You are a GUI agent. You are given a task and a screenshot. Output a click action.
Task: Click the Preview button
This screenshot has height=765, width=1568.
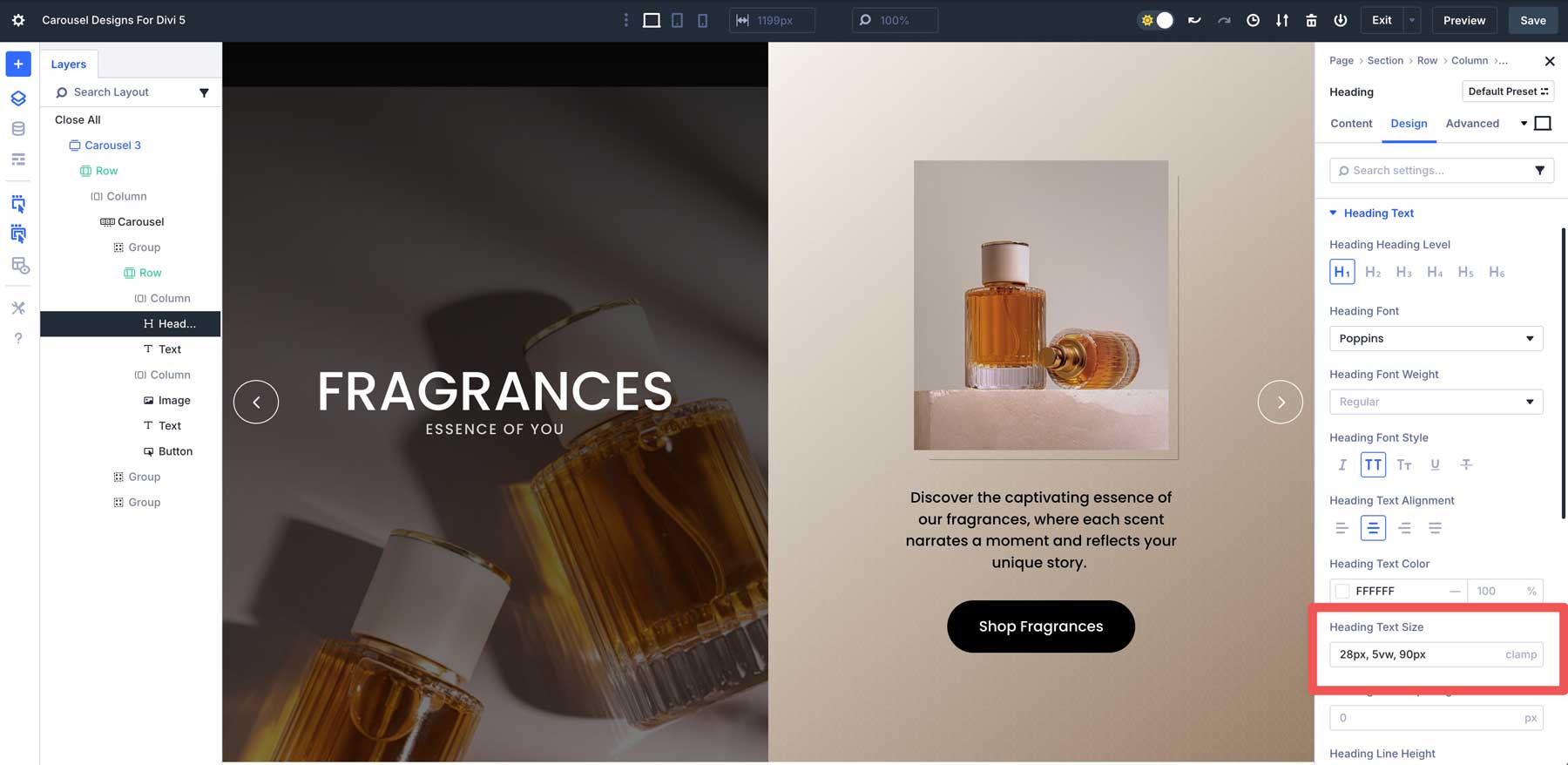pos(1464,20)
